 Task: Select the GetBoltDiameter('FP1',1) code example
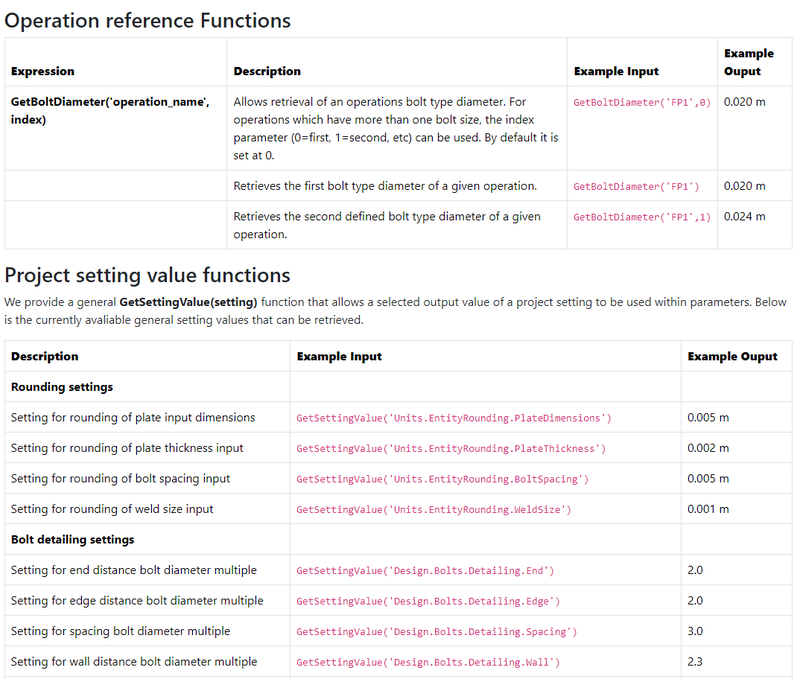click(x=642, y=217)
